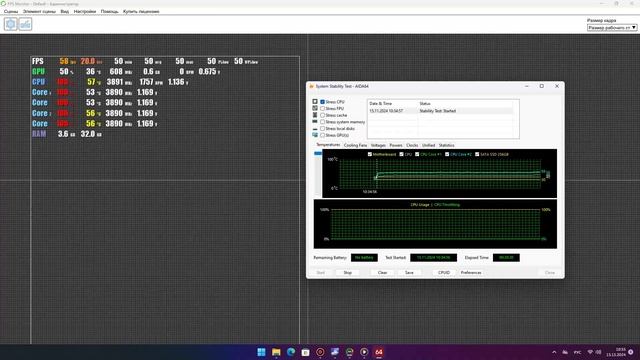Select the Stability Test Started log row
The image size is (640, 360).
pyautogui.click(x=441, y=111)
